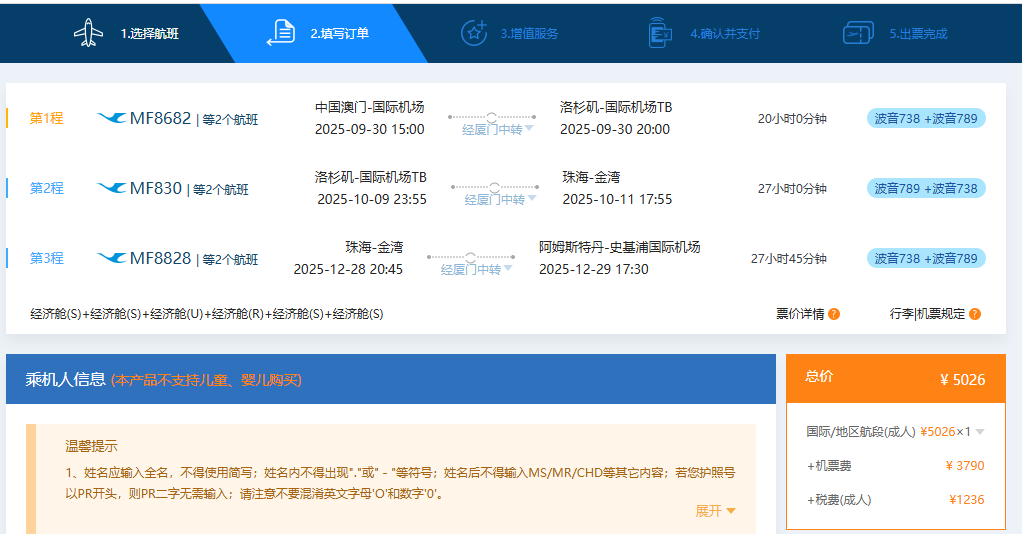1022x534 pixels.
Task: Click departure 中国澳门-国际机场
Action: [x=370, y=107]
